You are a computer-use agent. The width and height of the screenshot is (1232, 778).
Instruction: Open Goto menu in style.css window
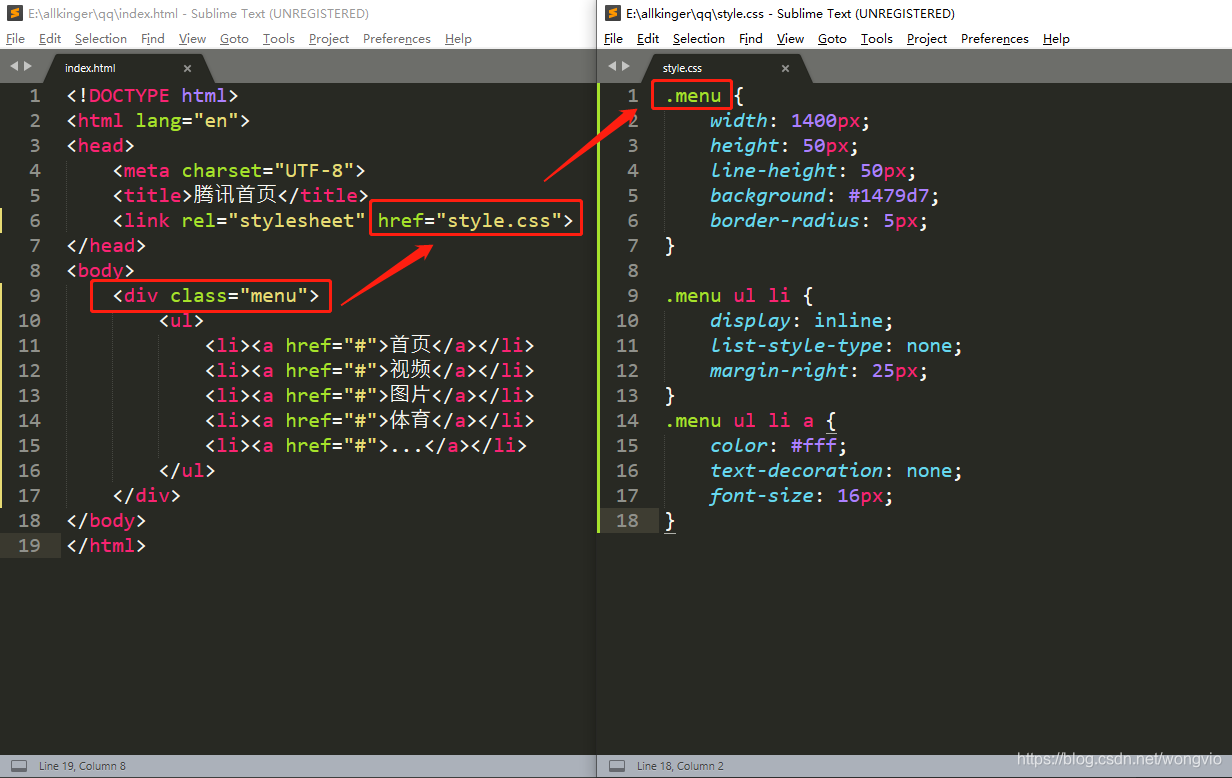coord(832,39)
